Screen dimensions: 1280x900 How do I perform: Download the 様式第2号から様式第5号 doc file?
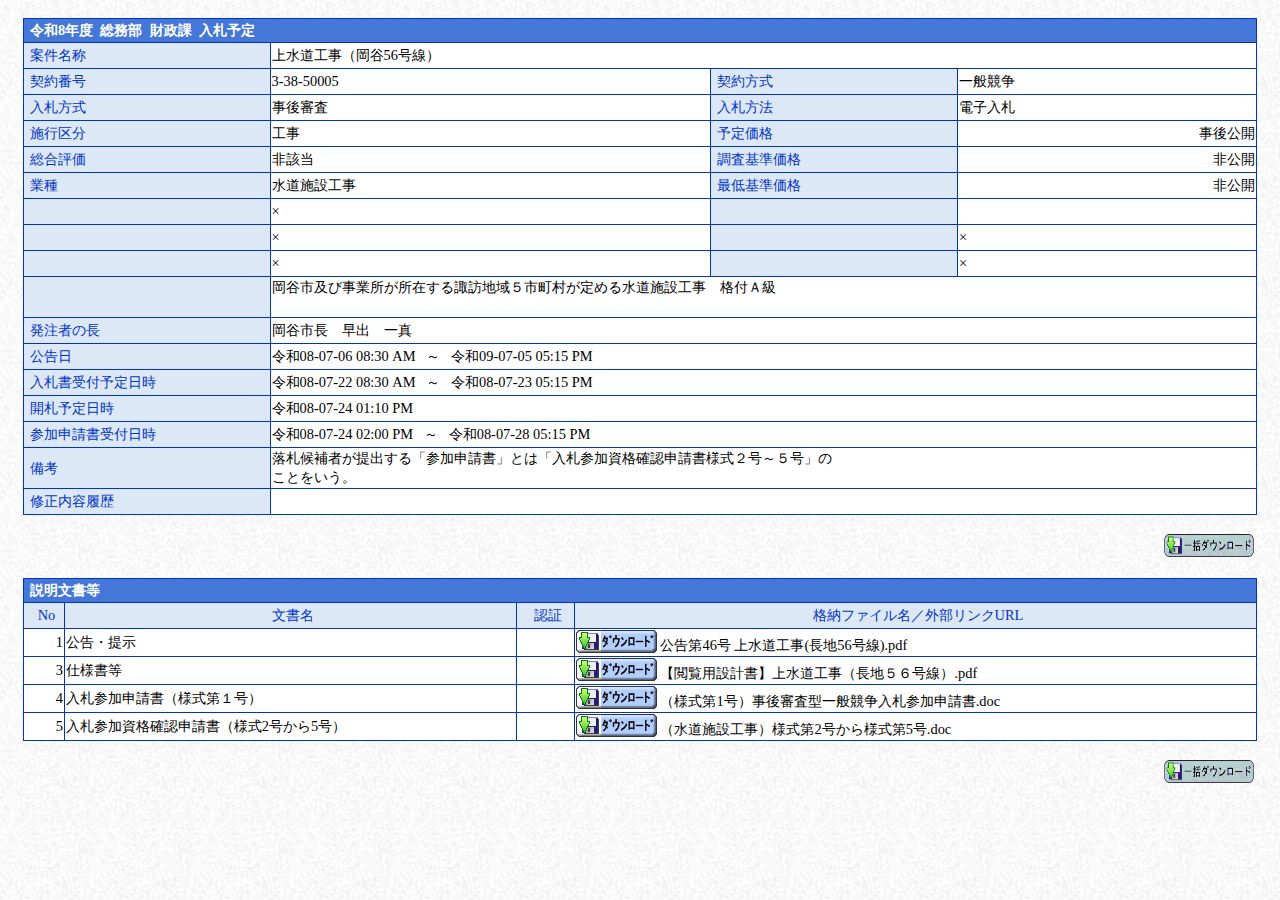tap(616, 726)
